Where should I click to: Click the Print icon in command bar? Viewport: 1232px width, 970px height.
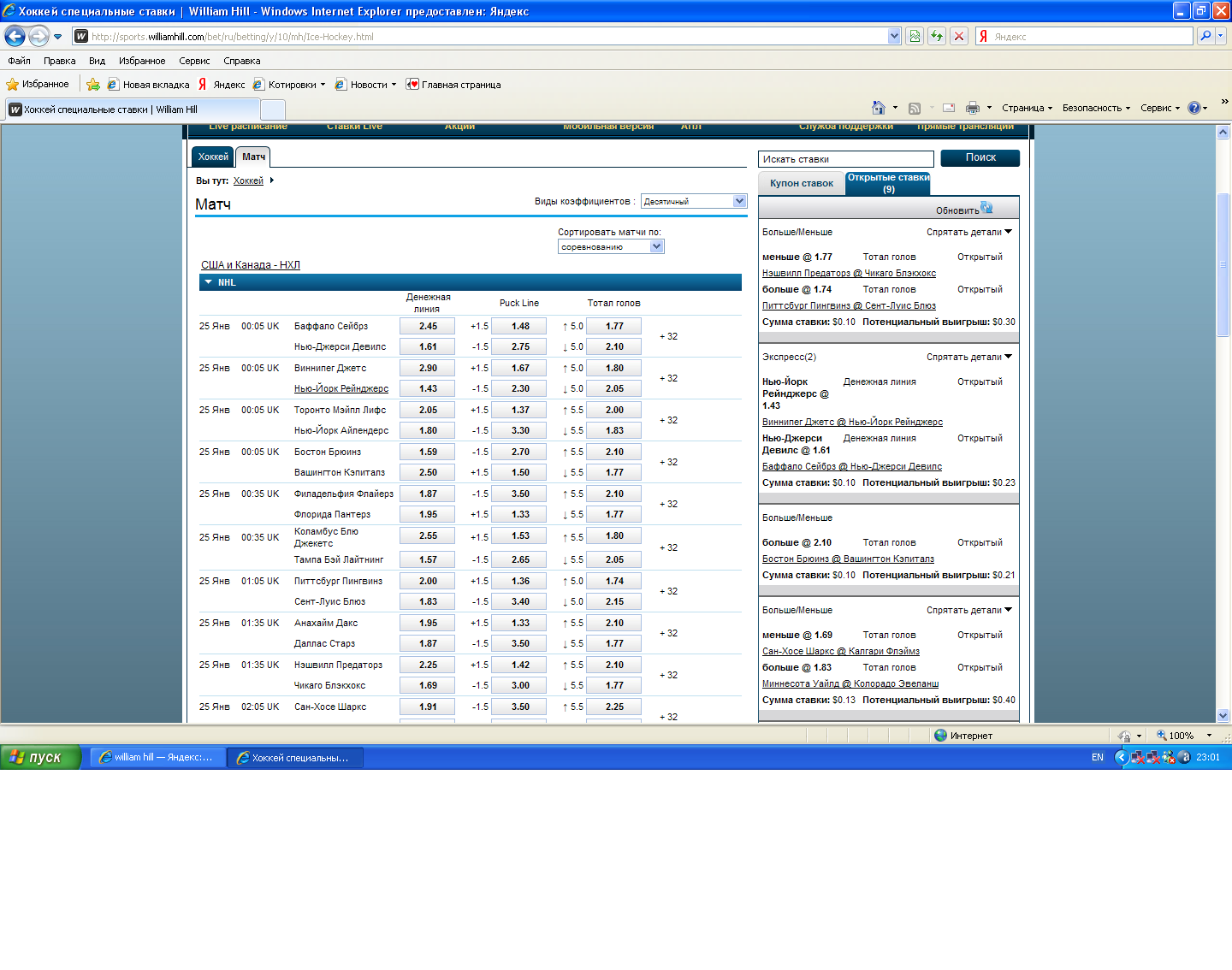coord(972,108)
